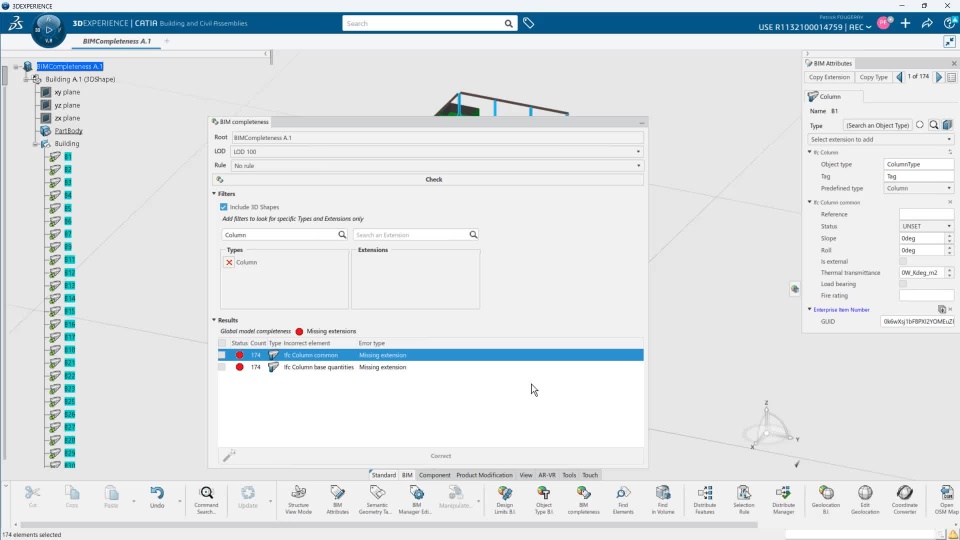Click the tag icon beside search

[x=528, y=23]
